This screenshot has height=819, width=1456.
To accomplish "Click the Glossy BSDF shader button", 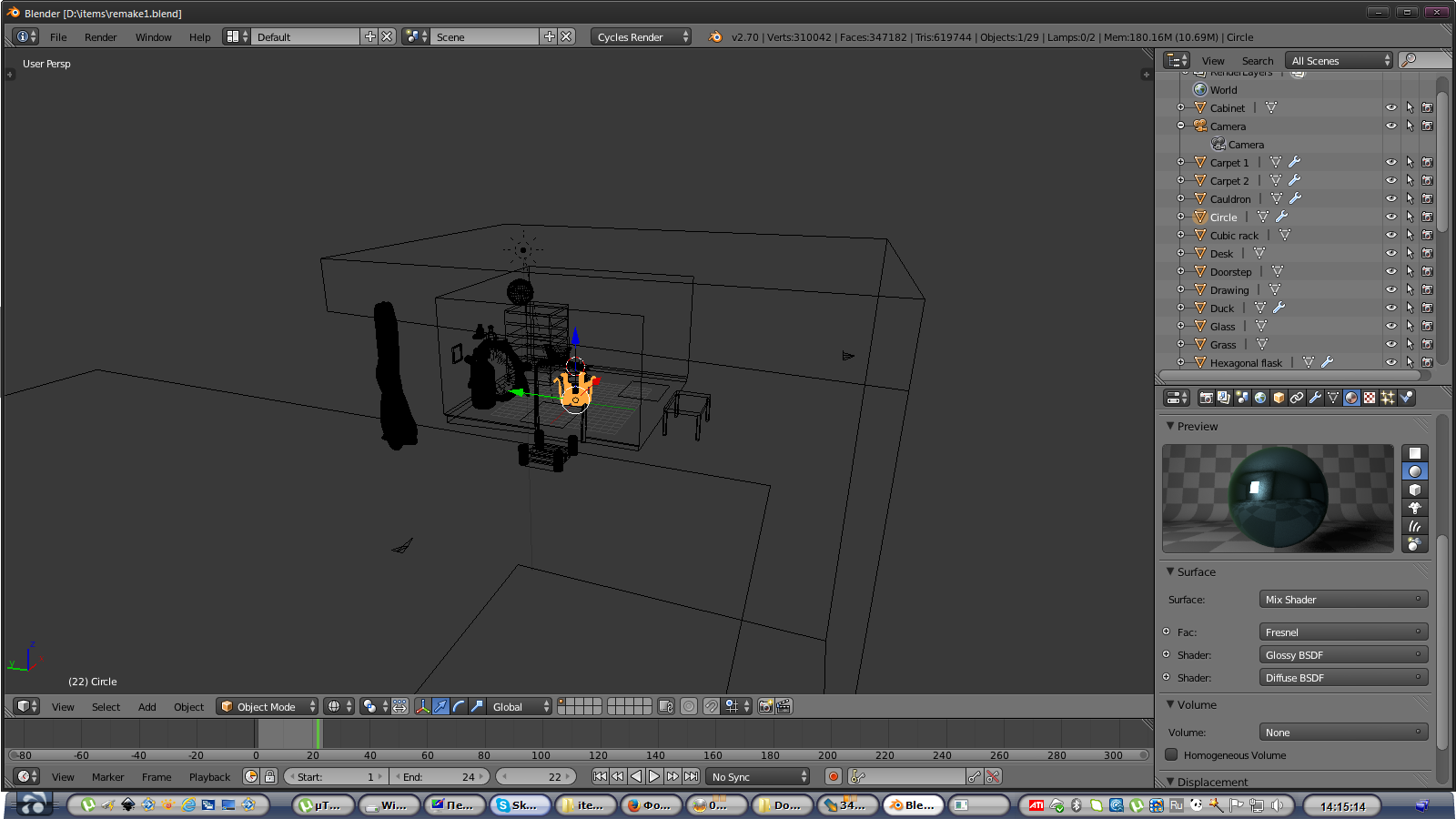I will (1343, 655).
